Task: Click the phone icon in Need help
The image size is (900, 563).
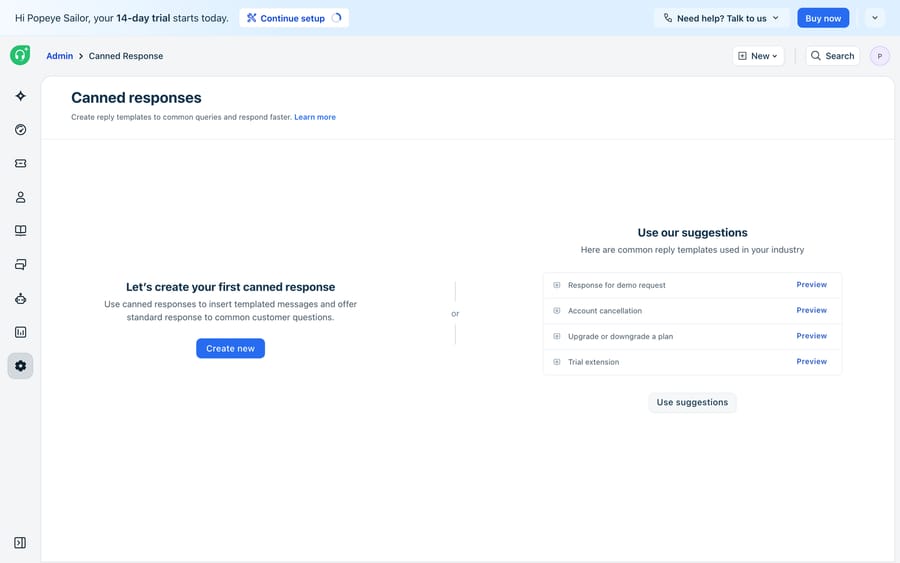Action: tap(668, 18)
